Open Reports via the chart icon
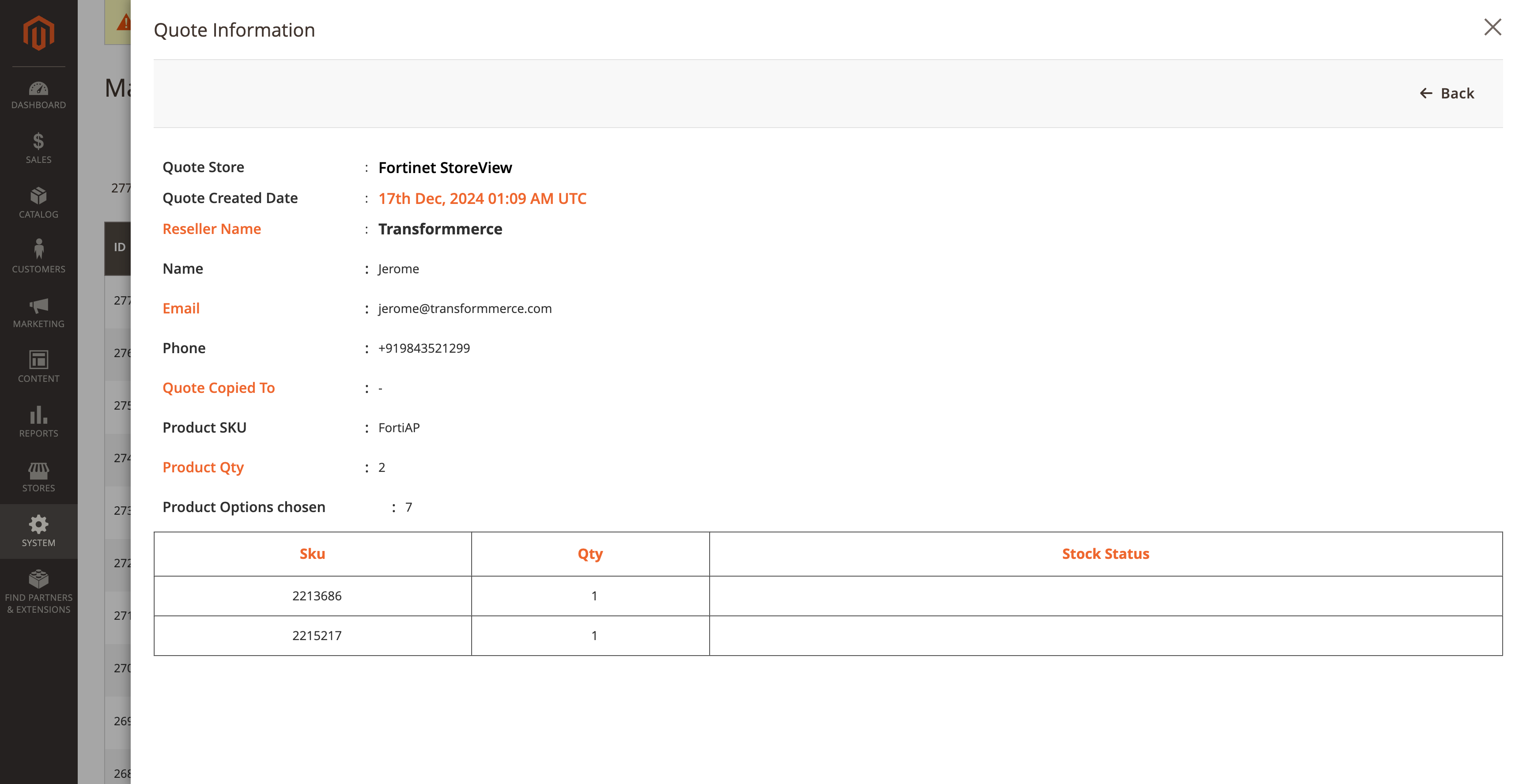The width and height of the screenshot is (1526, 784). pos(38,419)
